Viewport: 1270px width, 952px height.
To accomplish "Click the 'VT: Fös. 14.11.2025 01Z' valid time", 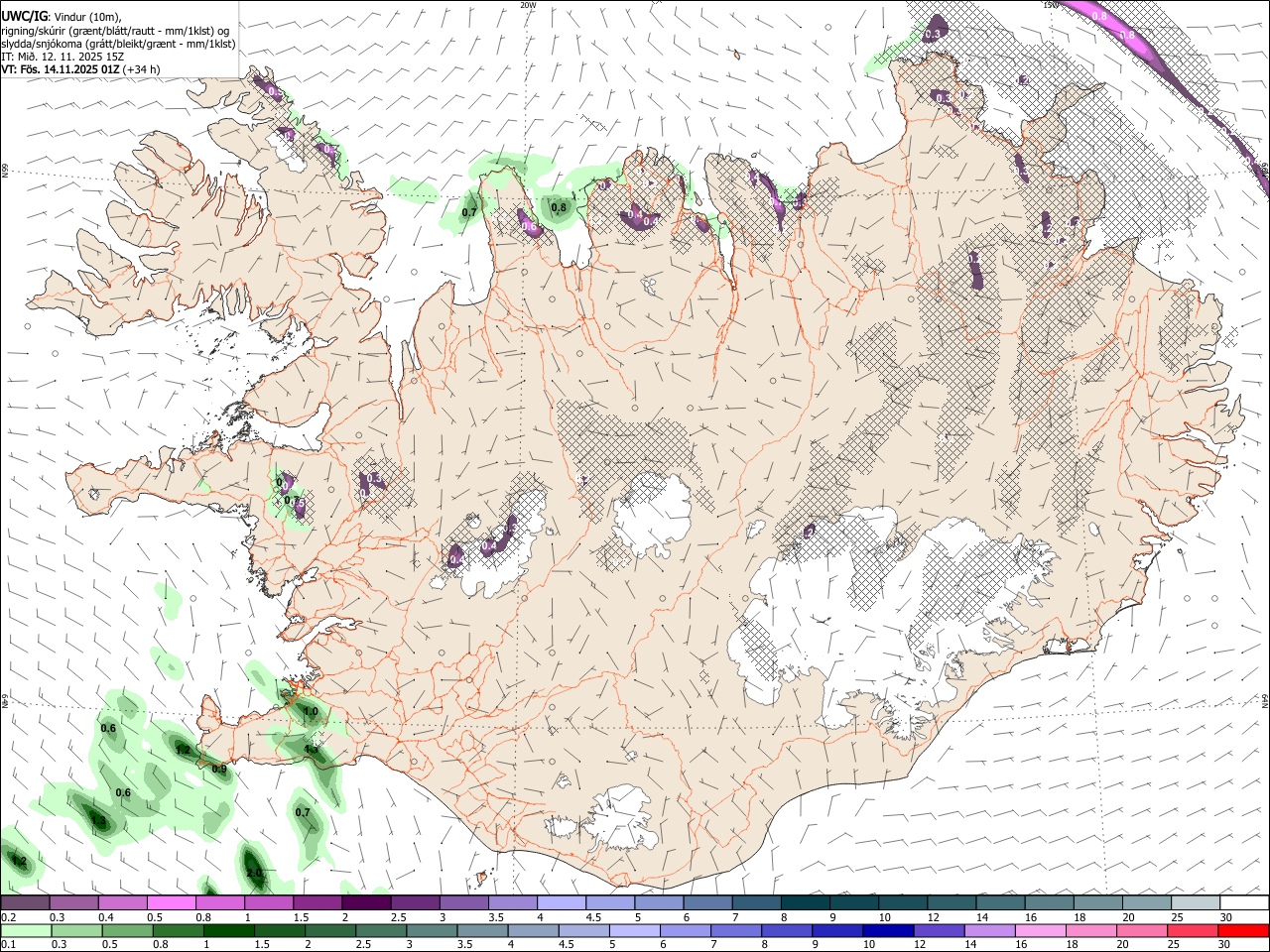I will (61, 69).
